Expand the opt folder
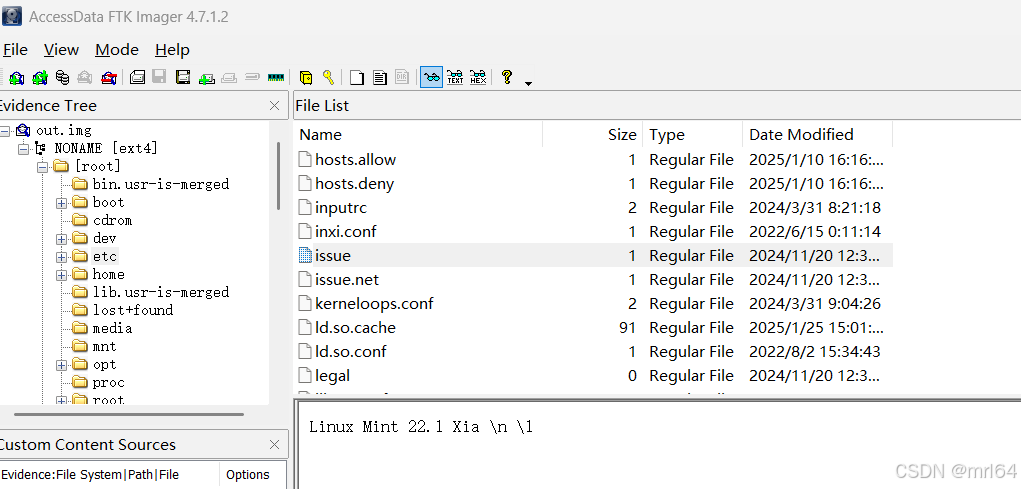 point(62,365)
